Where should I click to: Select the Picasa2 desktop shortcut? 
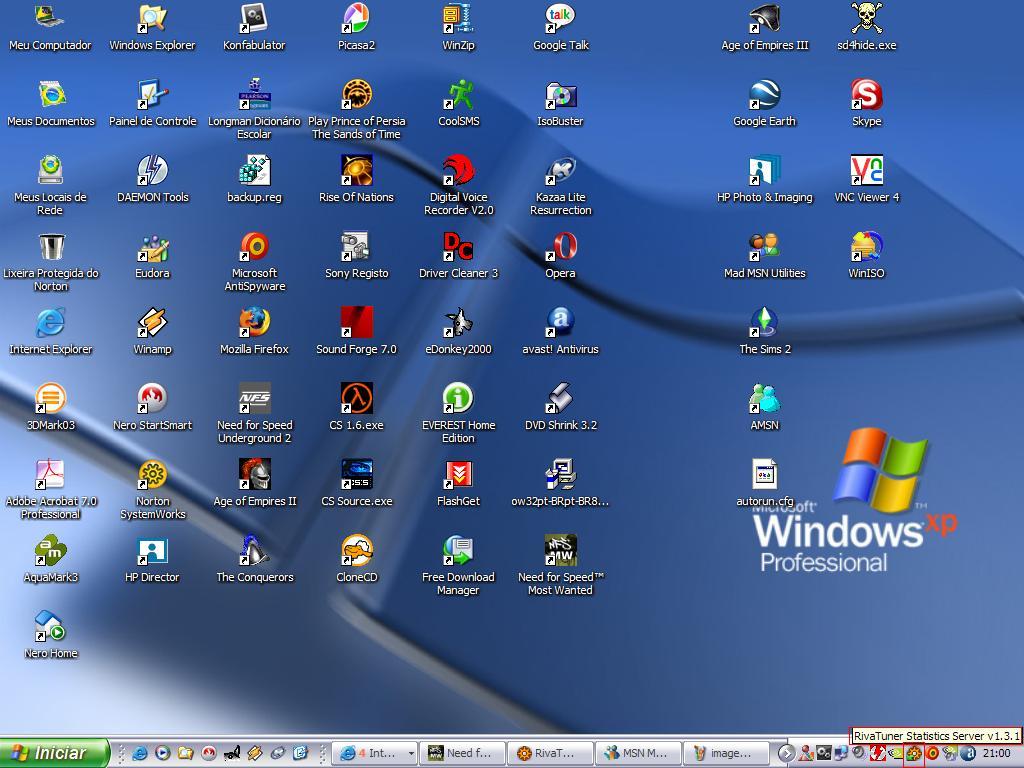click(x=357, y=18)
